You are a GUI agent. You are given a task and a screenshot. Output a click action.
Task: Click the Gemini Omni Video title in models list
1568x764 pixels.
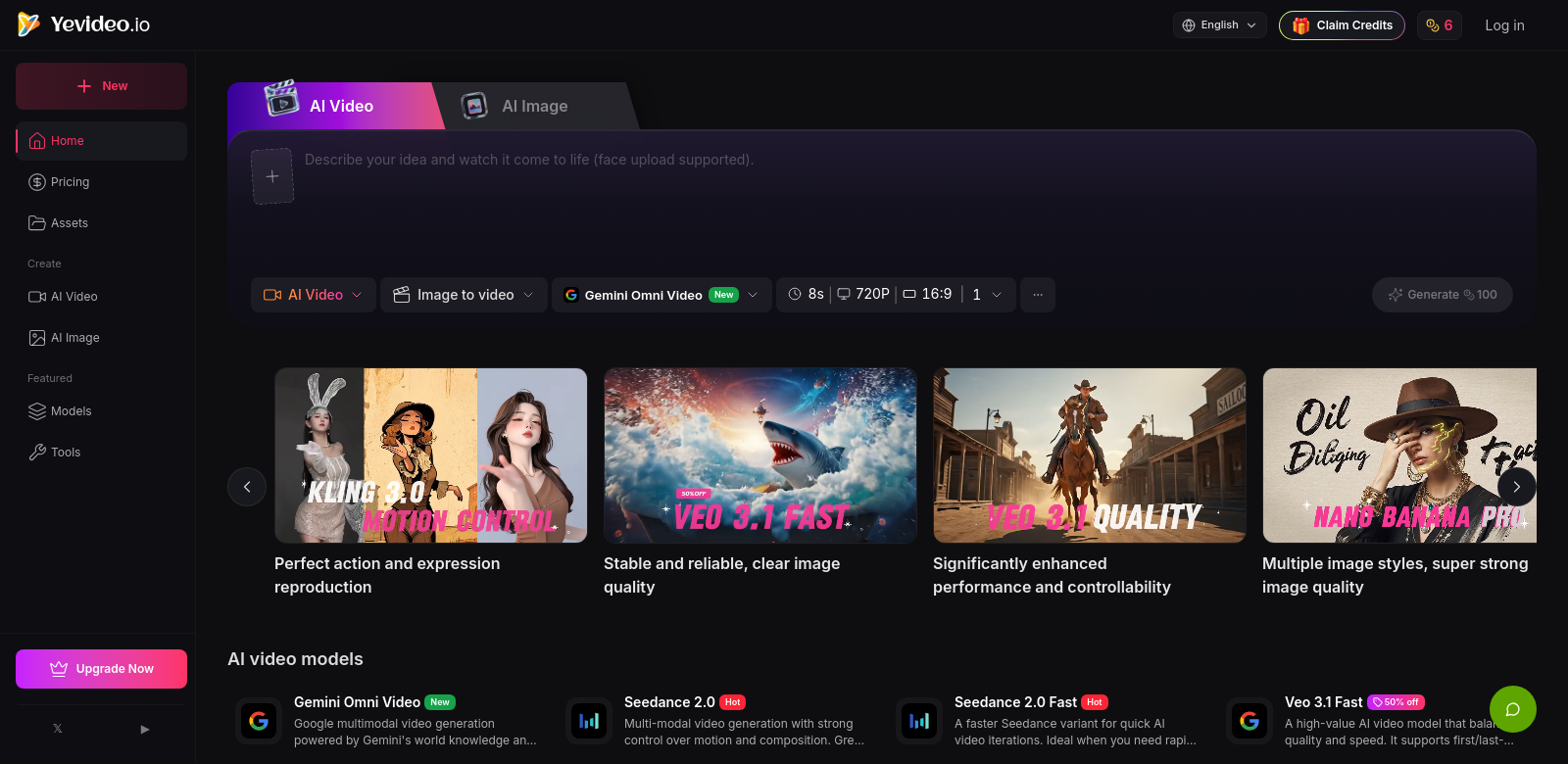pos(357,702)
